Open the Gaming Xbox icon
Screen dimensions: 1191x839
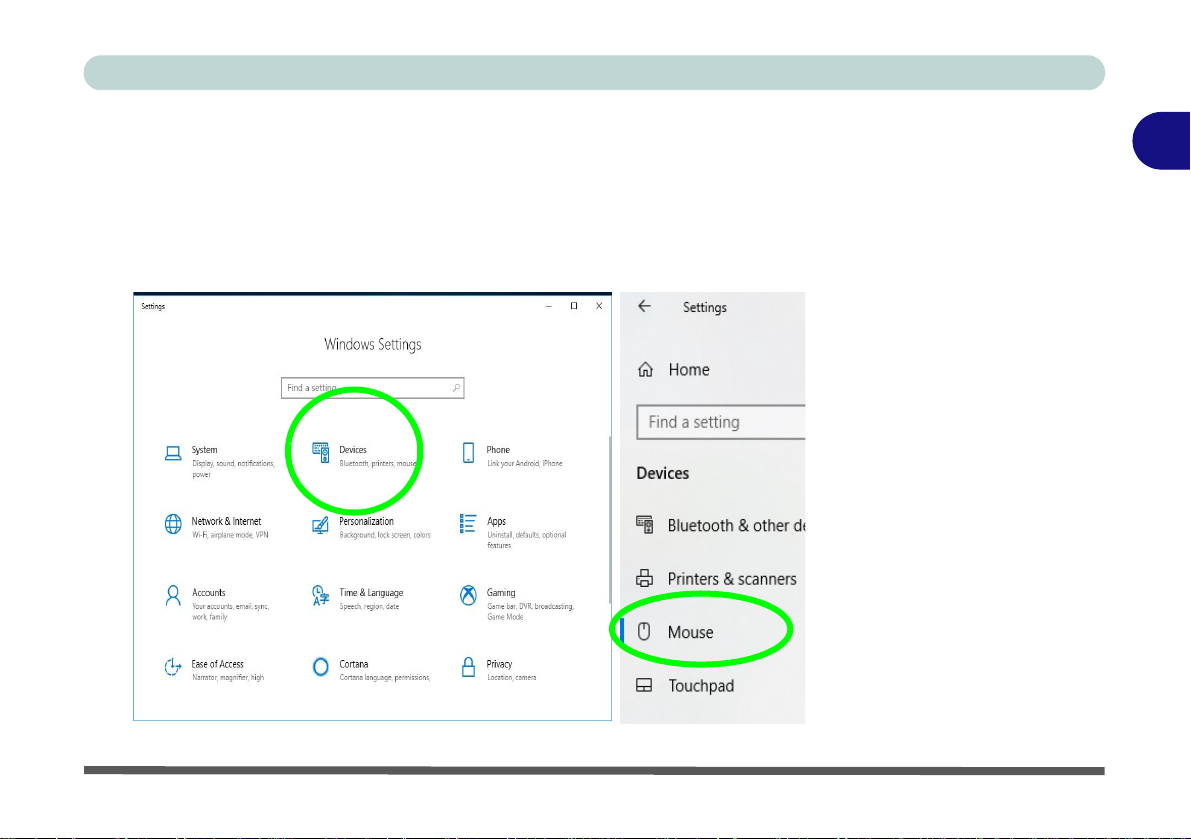pyautogui.click(x=468, y=595)
